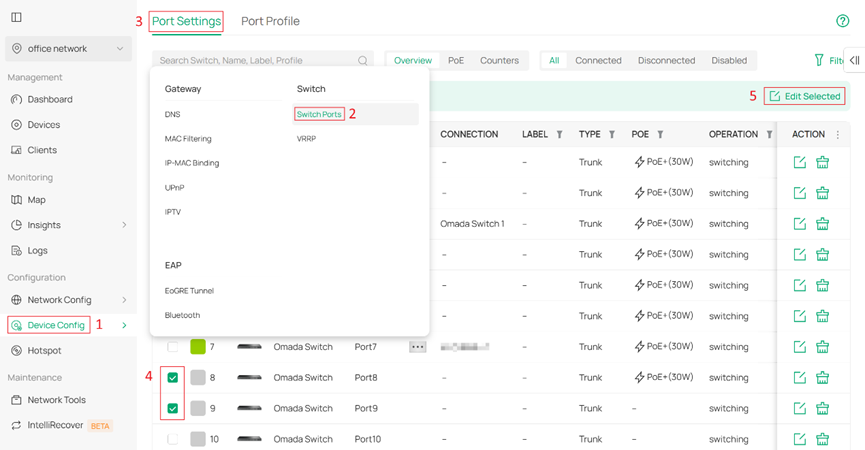Click the Filter funnel icon
This screenshot has width=865, height=450.
click(x=821, y=61)
